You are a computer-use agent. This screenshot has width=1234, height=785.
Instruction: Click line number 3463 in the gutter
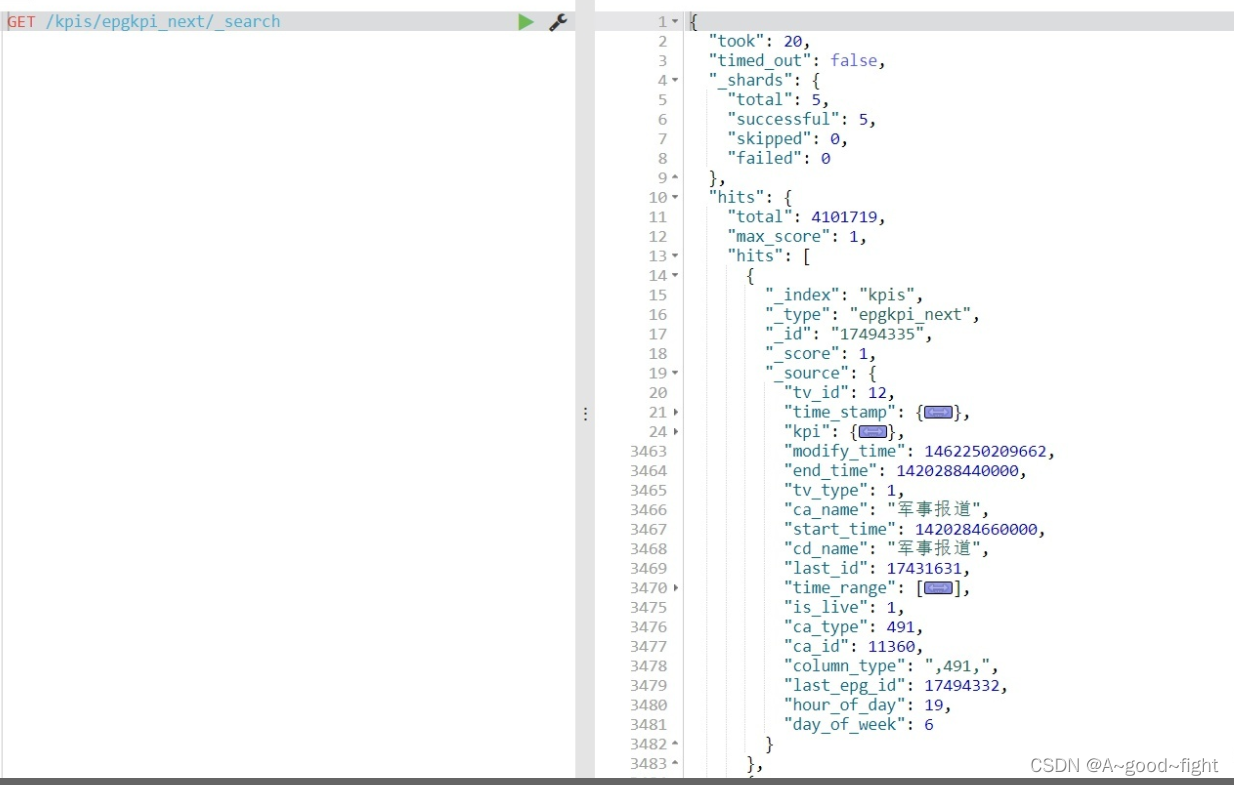tap(648, 451)
